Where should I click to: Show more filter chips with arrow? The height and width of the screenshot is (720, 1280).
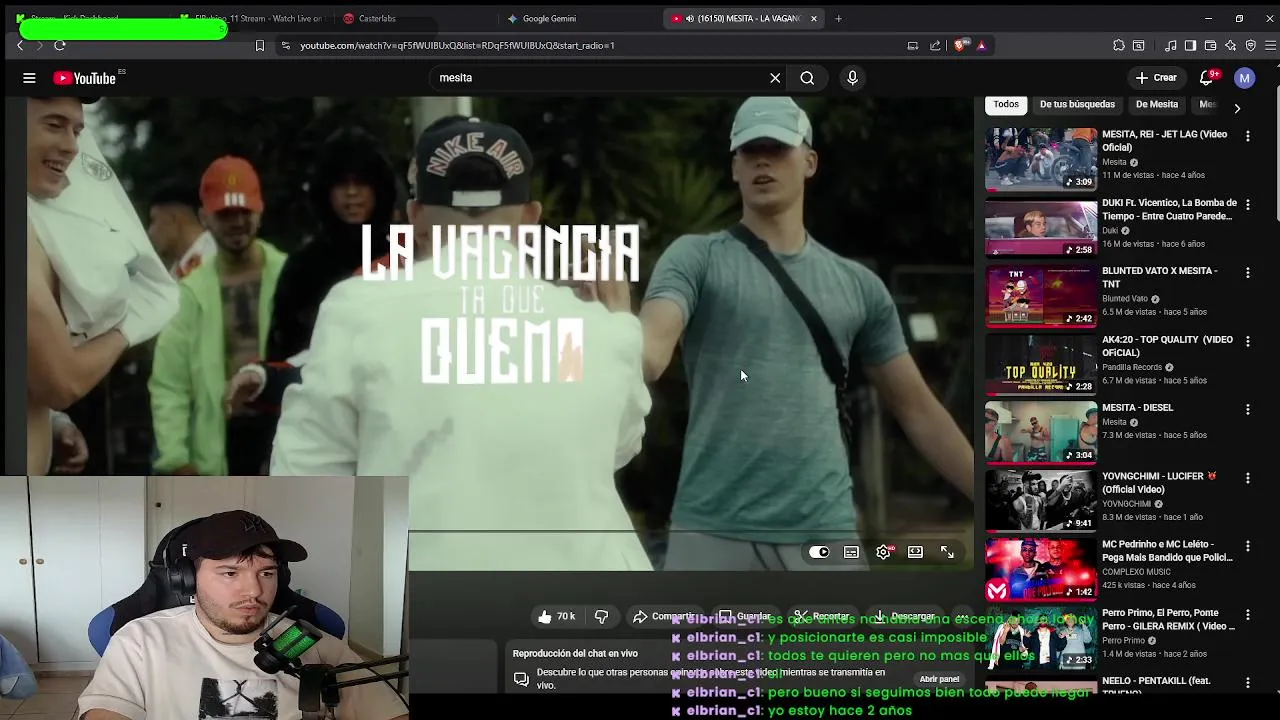click(1237, 108)
